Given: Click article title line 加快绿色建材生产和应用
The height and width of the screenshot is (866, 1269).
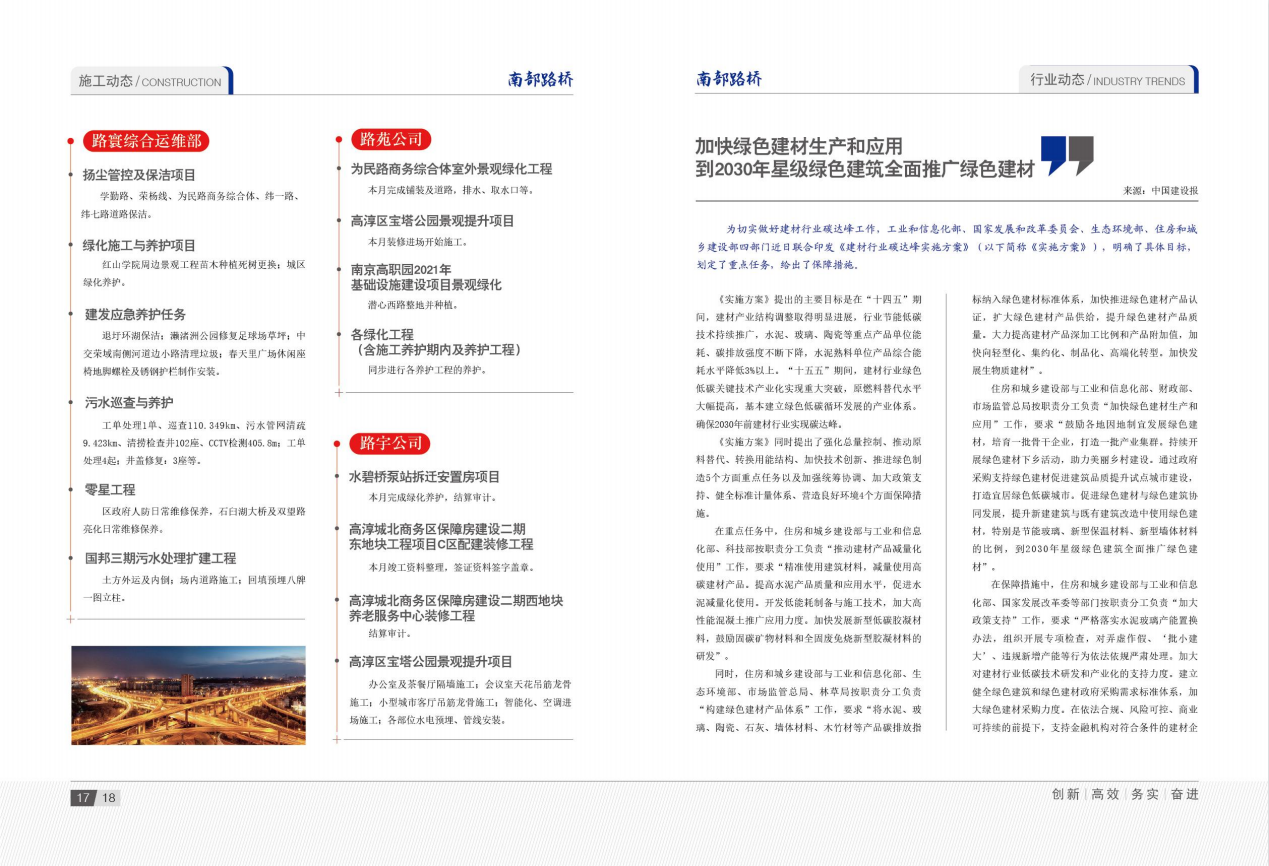Looking at the screenshot, I should coord(799,147).
